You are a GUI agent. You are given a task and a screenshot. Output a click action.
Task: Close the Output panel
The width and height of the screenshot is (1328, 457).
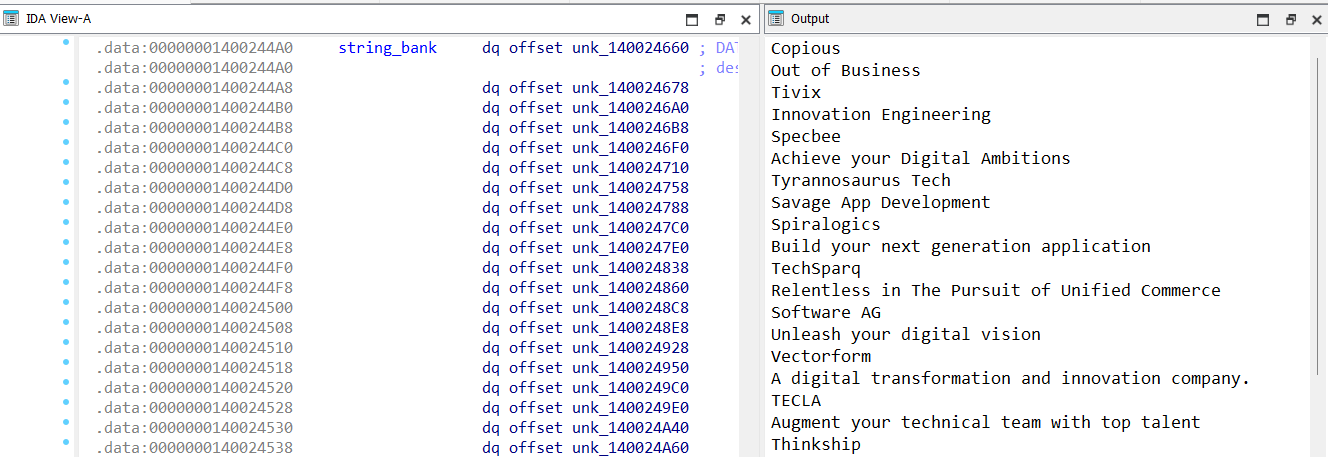pos(1316,20)
